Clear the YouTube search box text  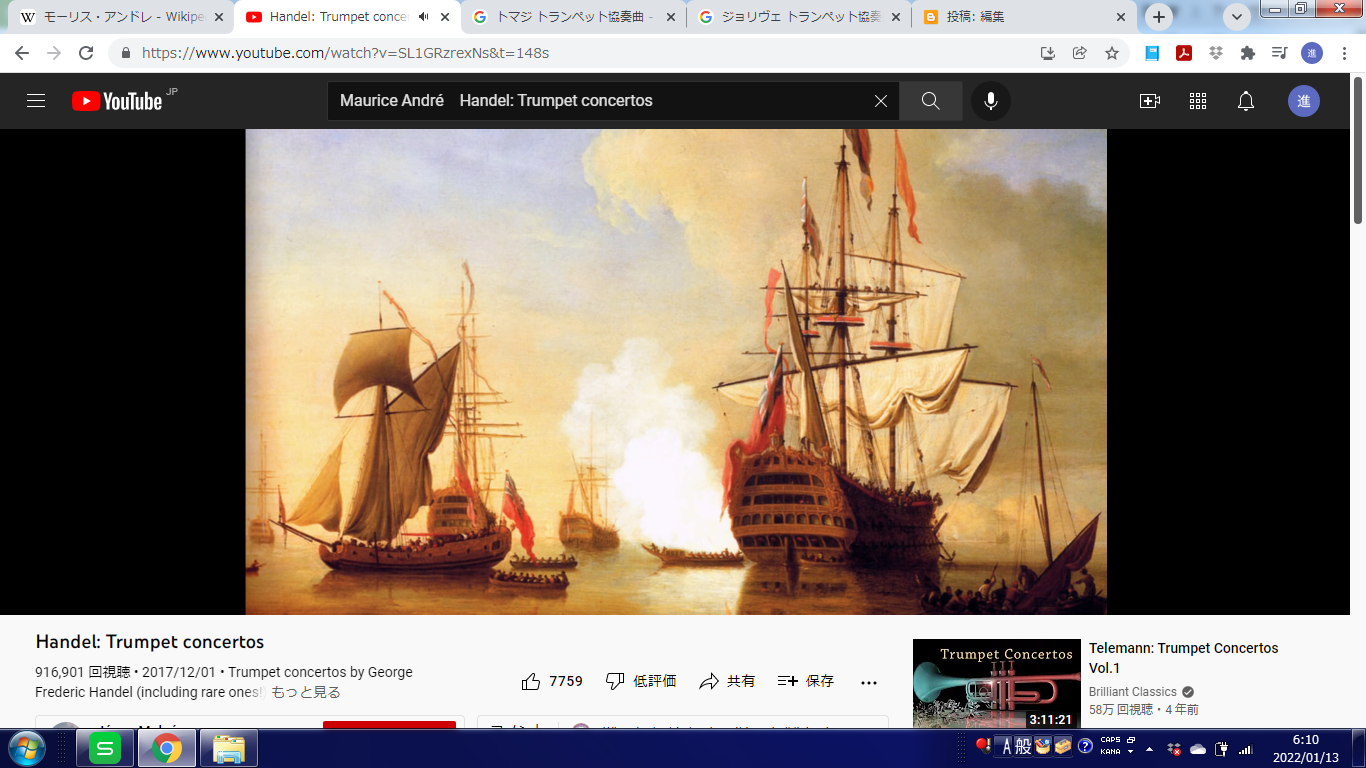click(x=881, y=101)
